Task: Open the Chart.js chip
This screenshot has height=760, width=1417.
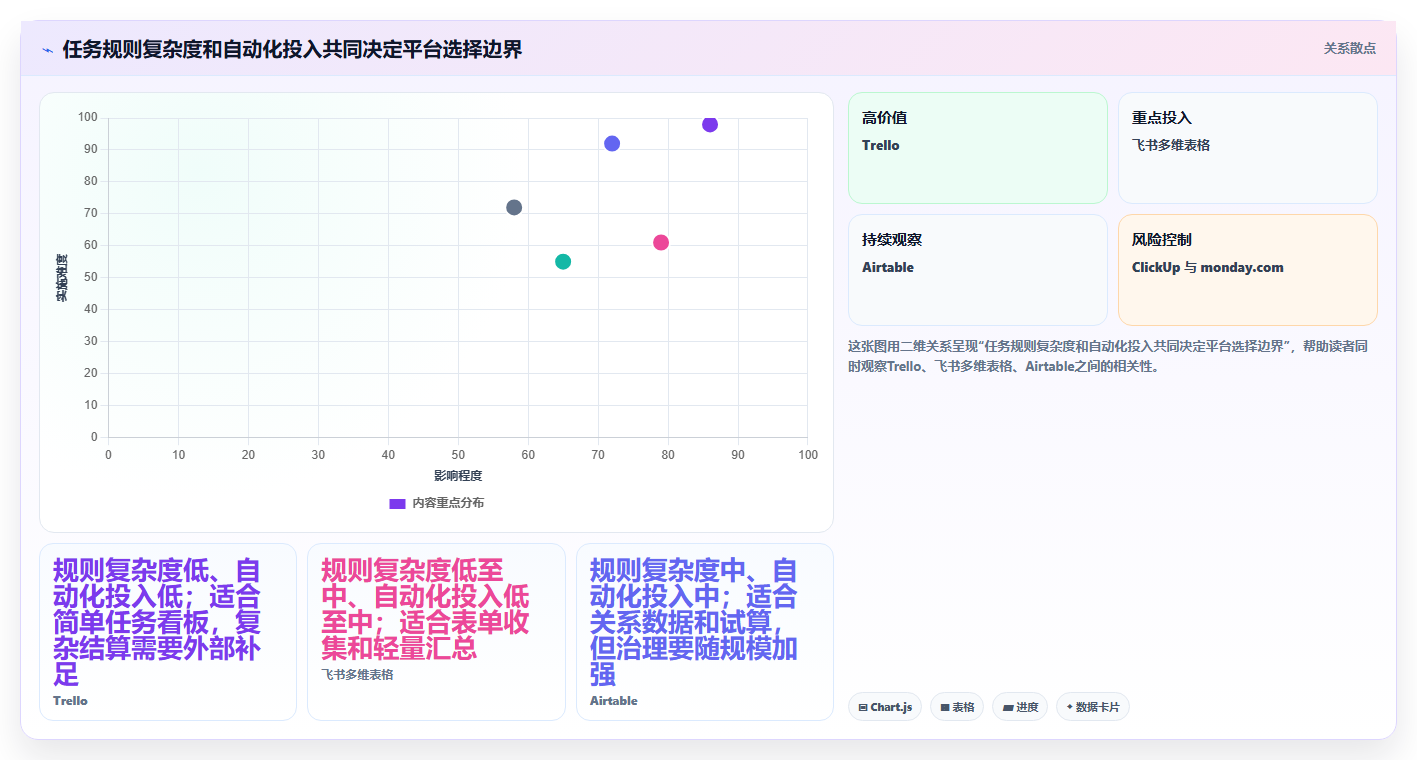Action: pos(885,707)
